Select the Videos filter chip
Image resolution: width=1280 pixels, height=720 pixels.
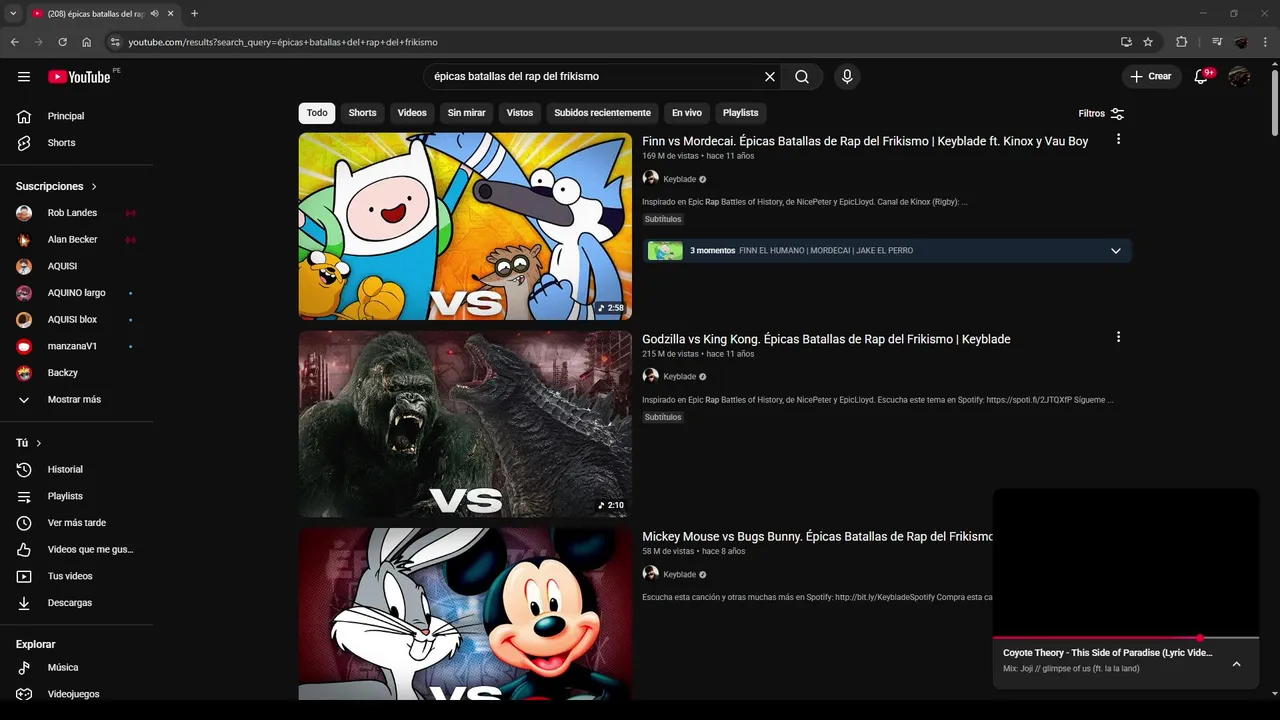(412, 113)
